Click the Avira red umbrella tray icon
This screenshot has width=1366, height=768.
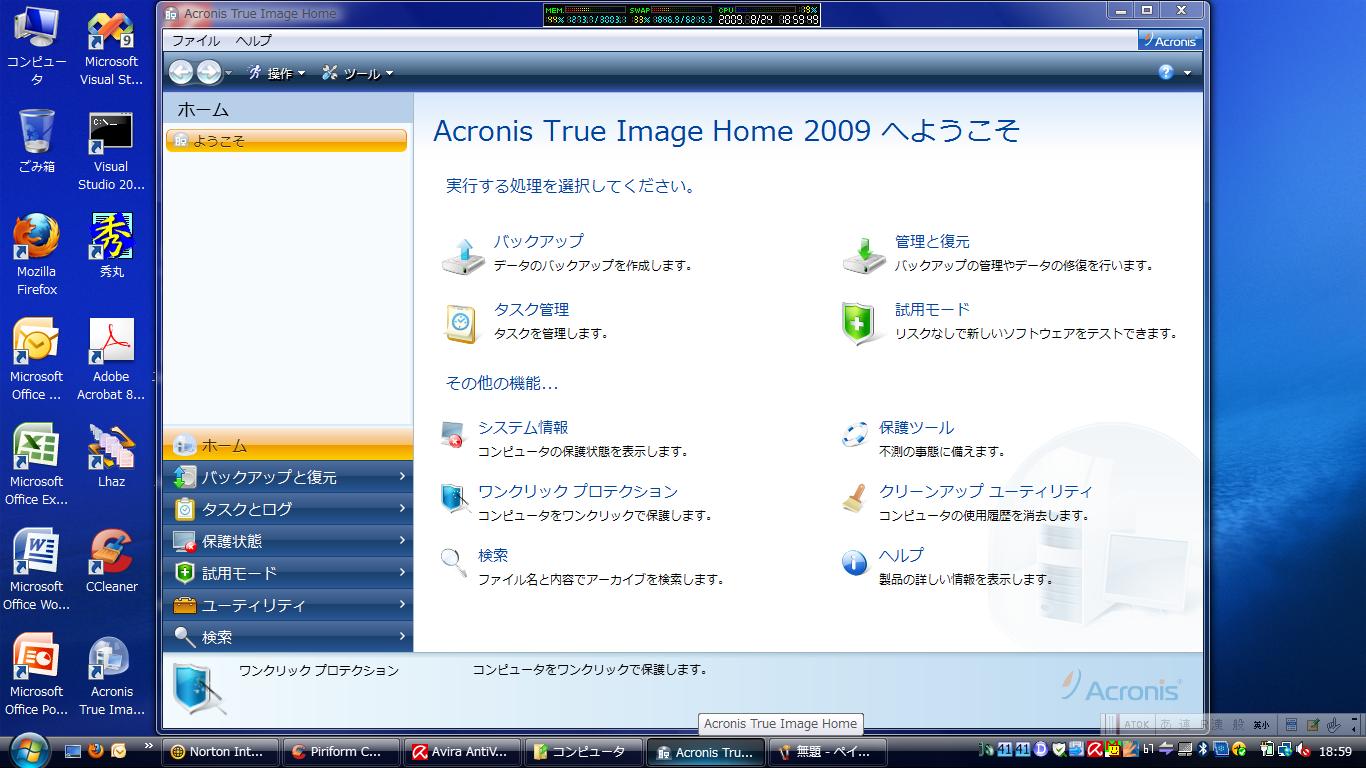click(x=1095, y=750)
